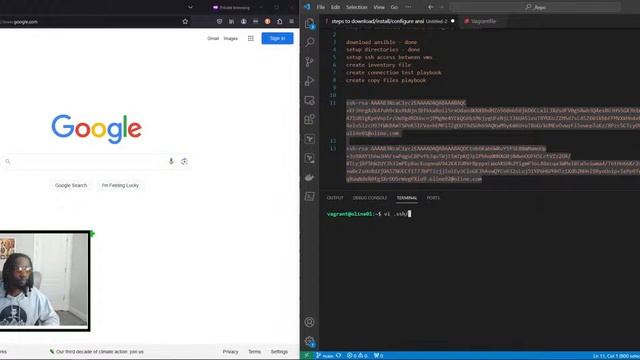
Task: Open Firefox hamburger application menu
Action: 291,22
